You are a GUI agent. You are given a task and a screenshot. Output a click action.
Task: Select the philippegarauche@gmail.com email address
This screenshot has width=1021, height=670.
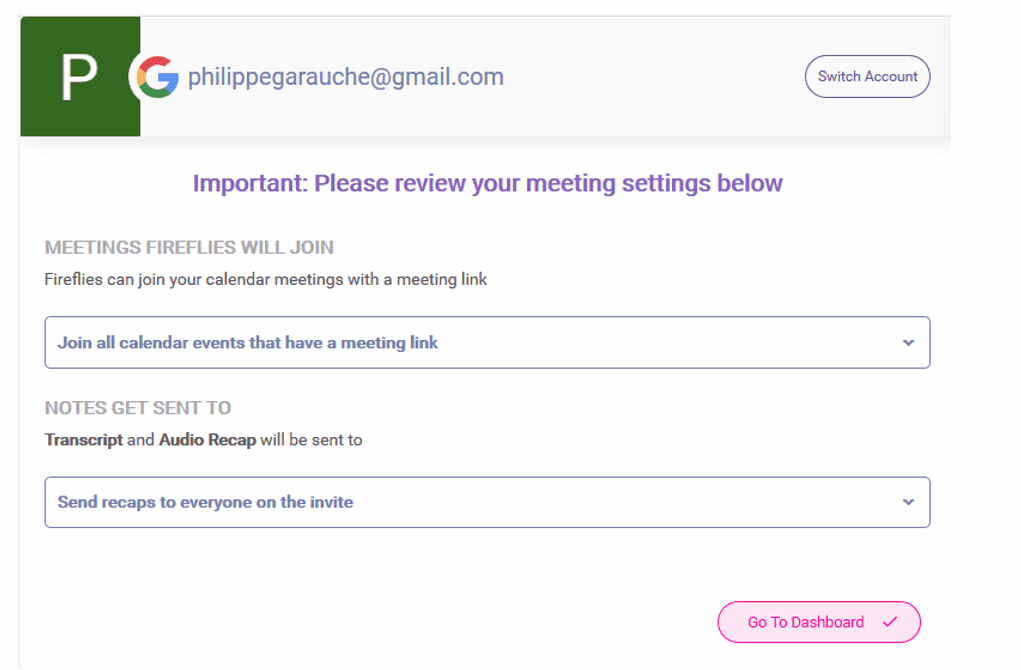click(x=346, y=77)
